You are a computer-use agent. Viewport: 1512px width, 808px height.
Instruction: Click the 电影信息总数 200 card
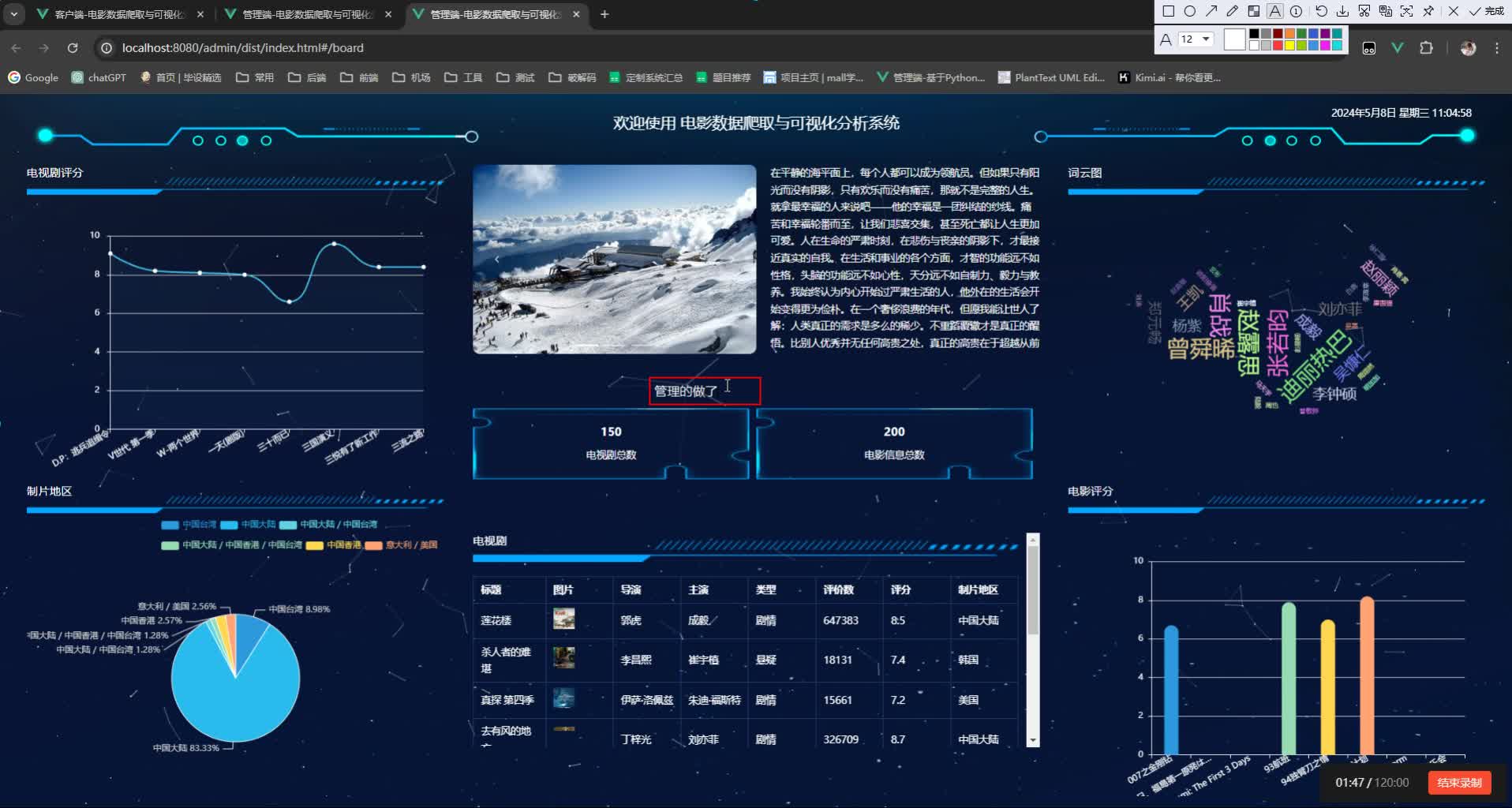[x=894, y=443]
